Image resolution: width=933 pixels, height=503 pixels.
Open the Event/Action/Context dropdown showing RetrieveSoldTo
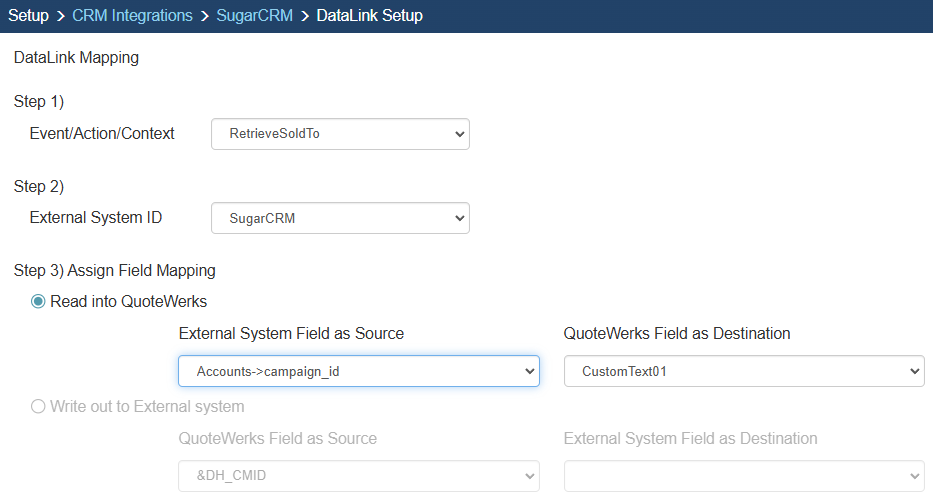tap(340, 134)
